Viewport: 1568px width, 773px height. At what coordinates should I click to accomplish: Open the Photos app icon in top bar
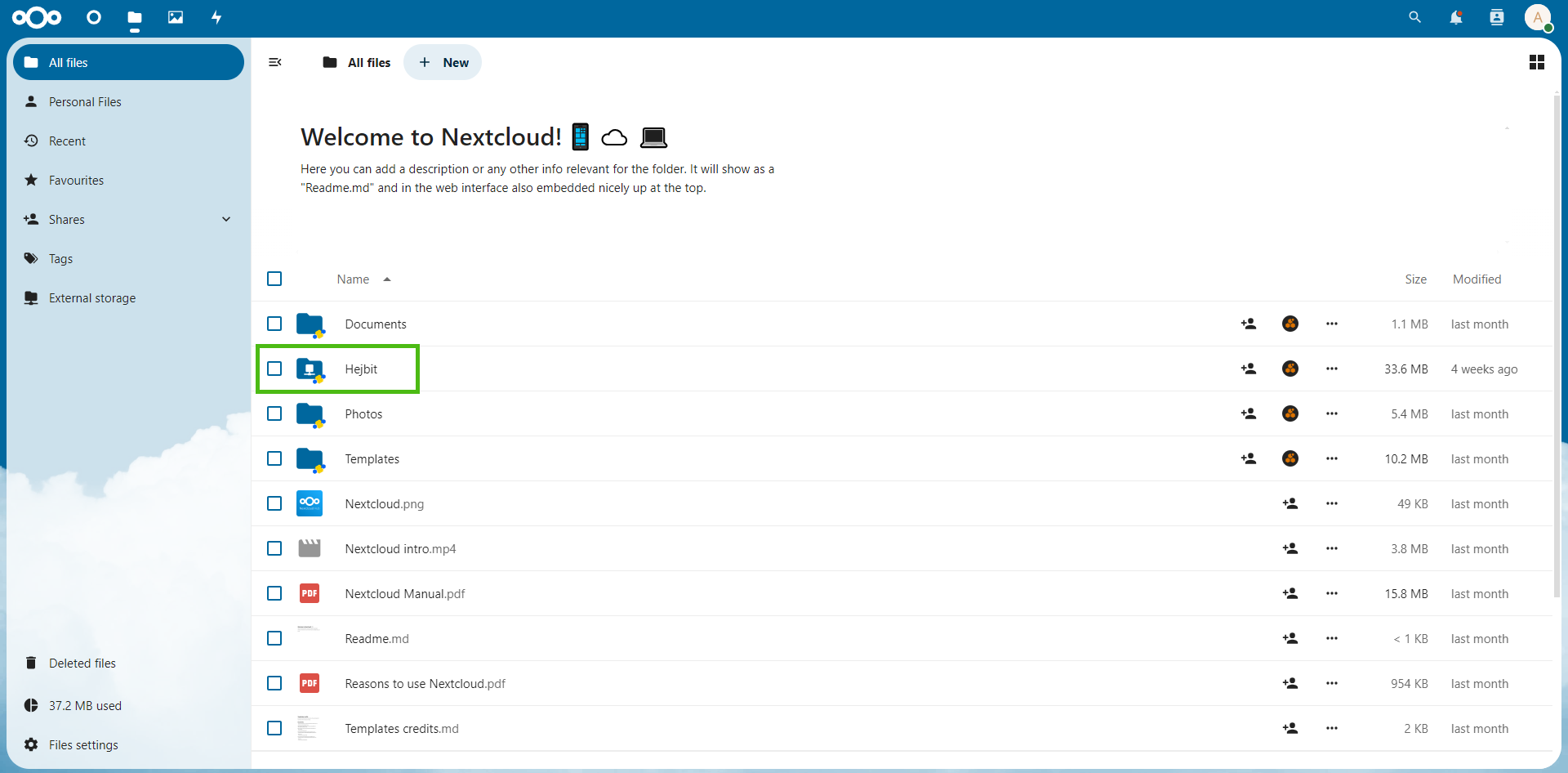coord(176,17)
